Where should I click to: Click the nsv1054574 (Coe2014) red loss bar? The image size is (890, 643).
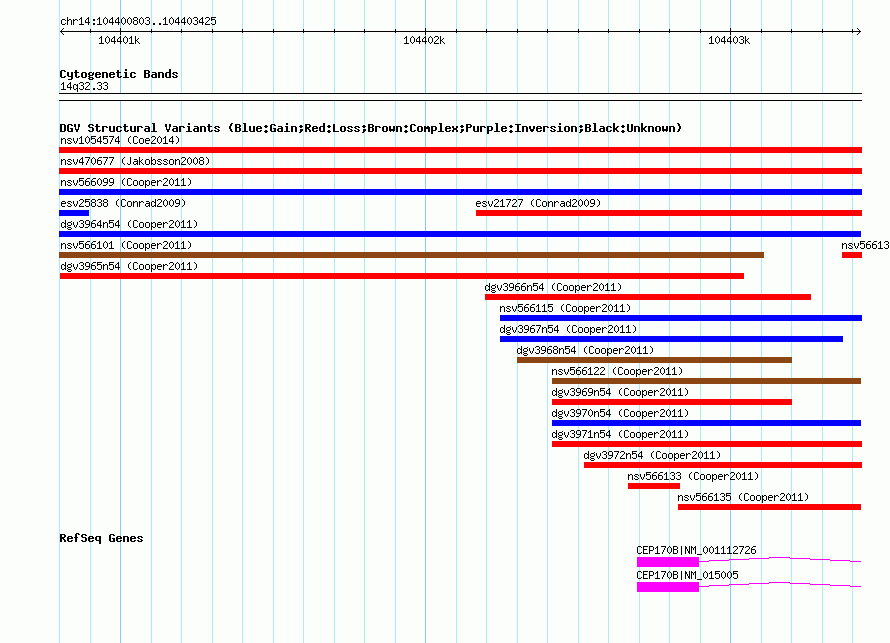point(460,150)
